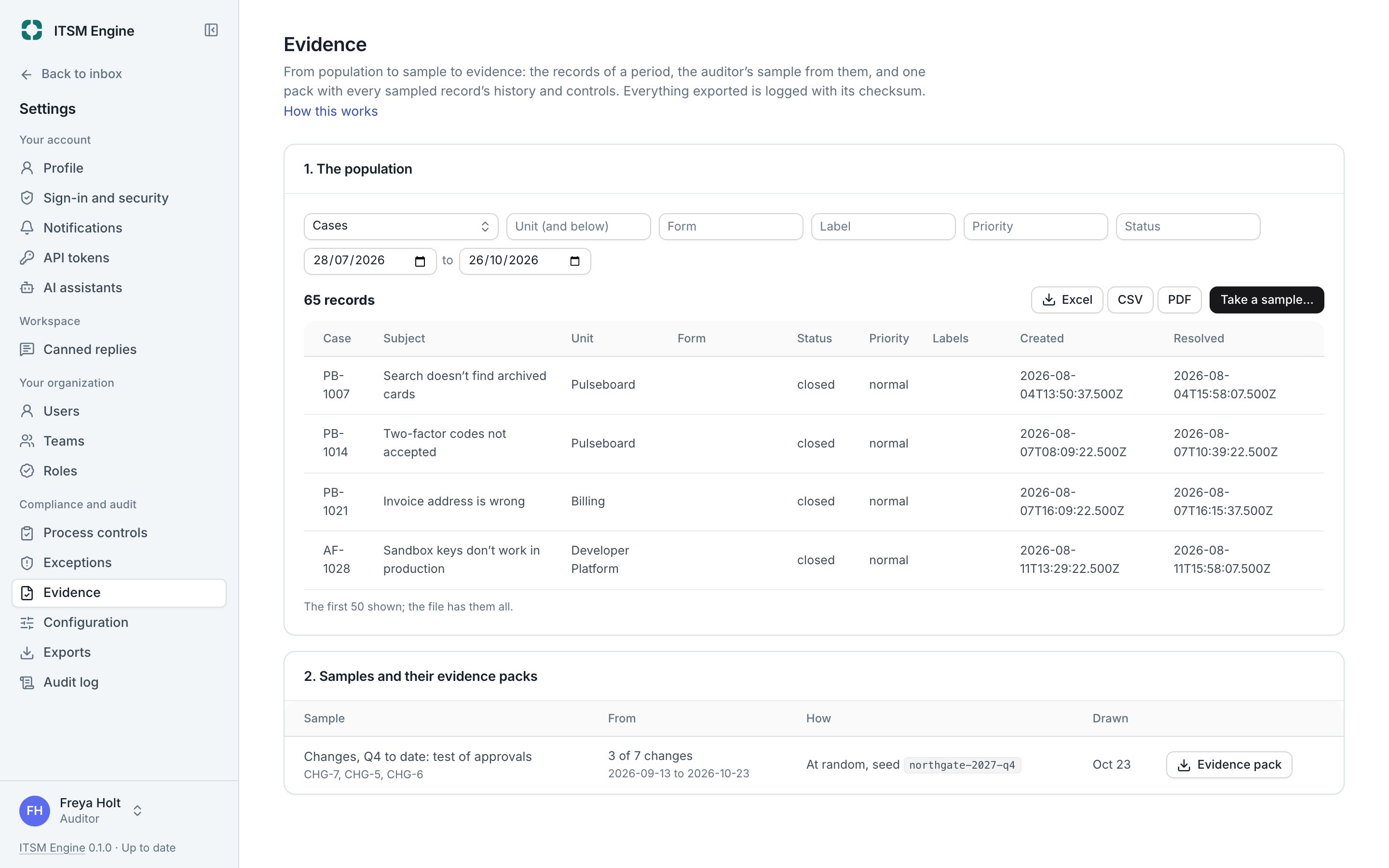Expand the Freya Holt account switcher
1389x868 pixels.
[x=137, y=811]
